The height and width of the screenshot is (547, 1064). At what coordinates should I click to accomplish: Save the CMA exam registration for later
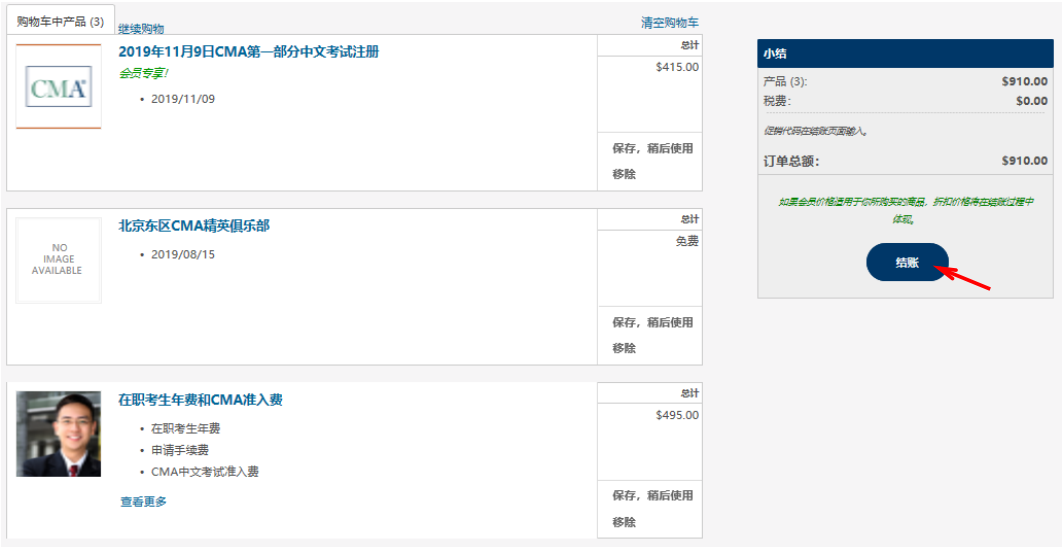tap(652, 149)
